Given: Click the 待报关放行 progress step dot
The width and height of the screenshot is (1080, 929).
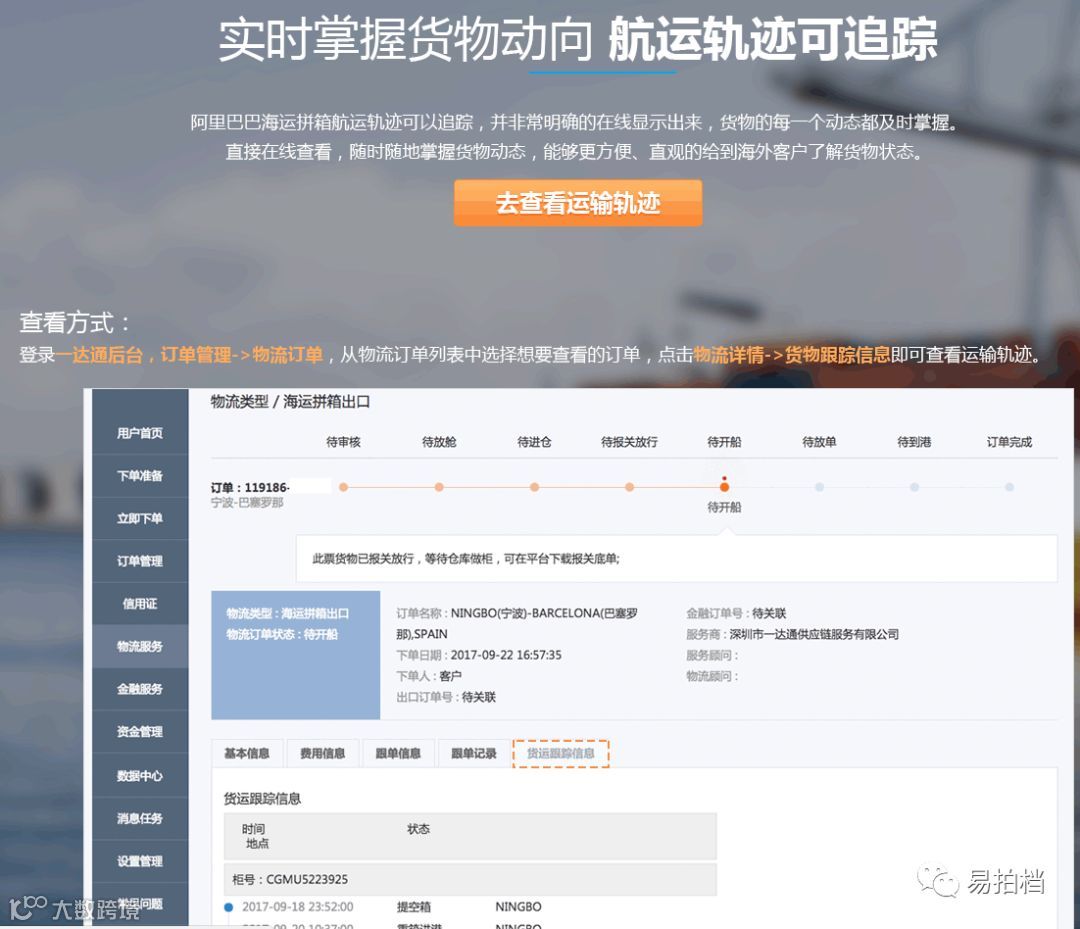Looking at the screenshot, I should [x=630, y=488].
